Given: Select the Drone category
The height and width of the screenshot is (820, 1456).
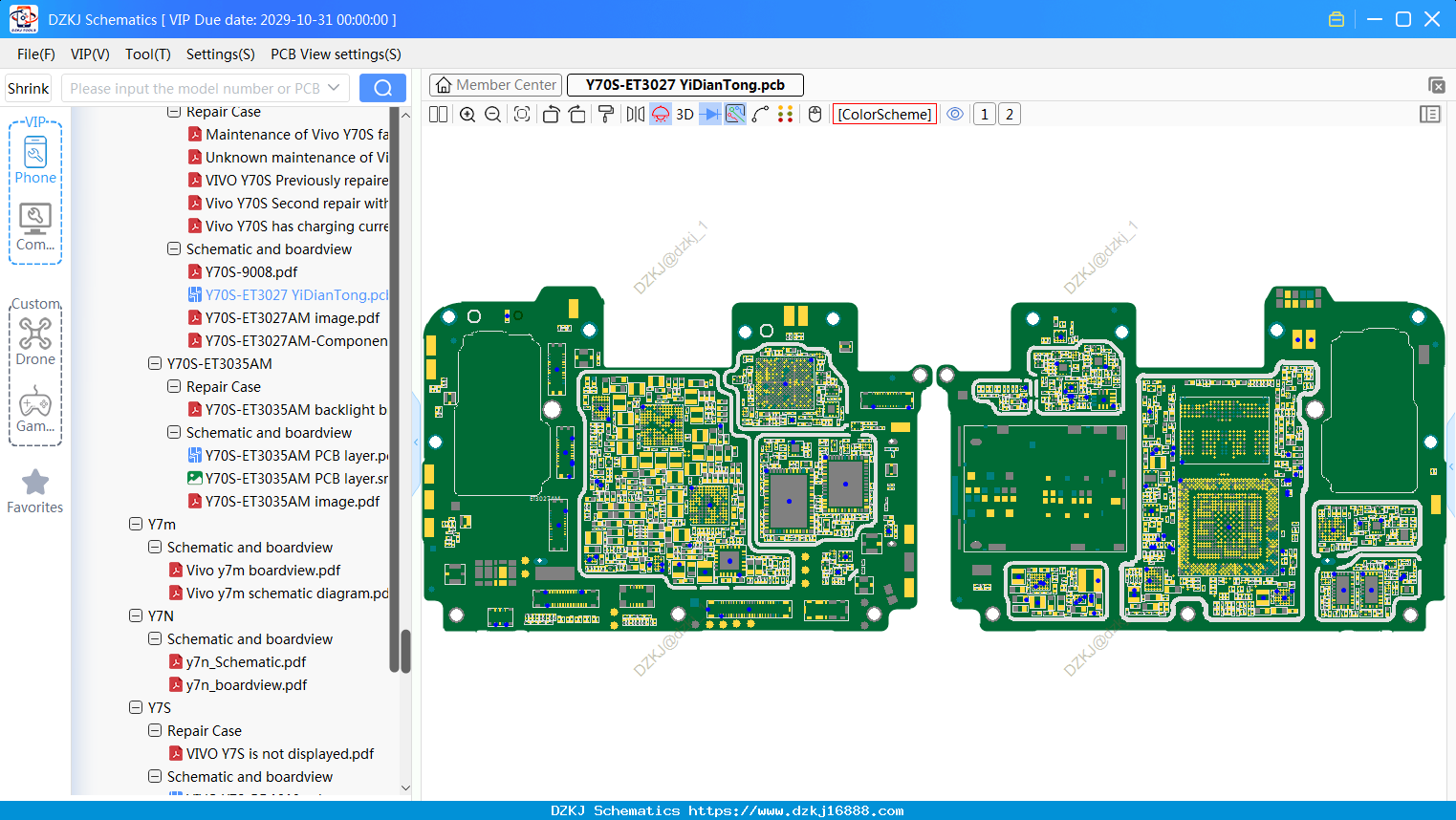Looking at the screenshot, I should pyautogui.click(x=35, y=342).
